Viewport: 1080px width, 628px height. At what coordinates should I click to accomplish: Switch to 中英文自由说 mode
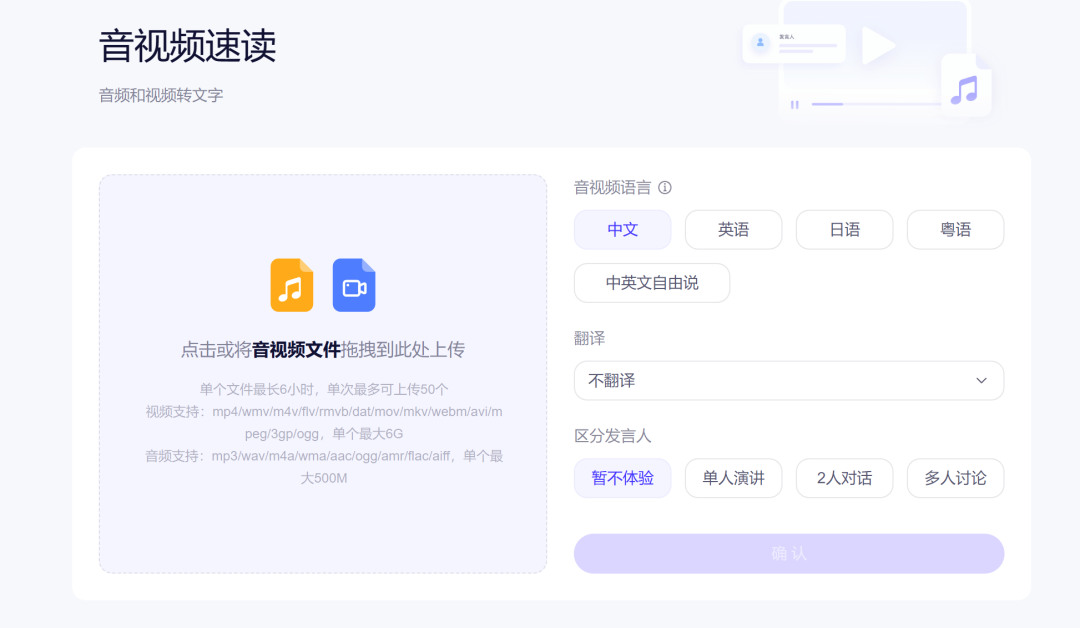click(651, 283)
